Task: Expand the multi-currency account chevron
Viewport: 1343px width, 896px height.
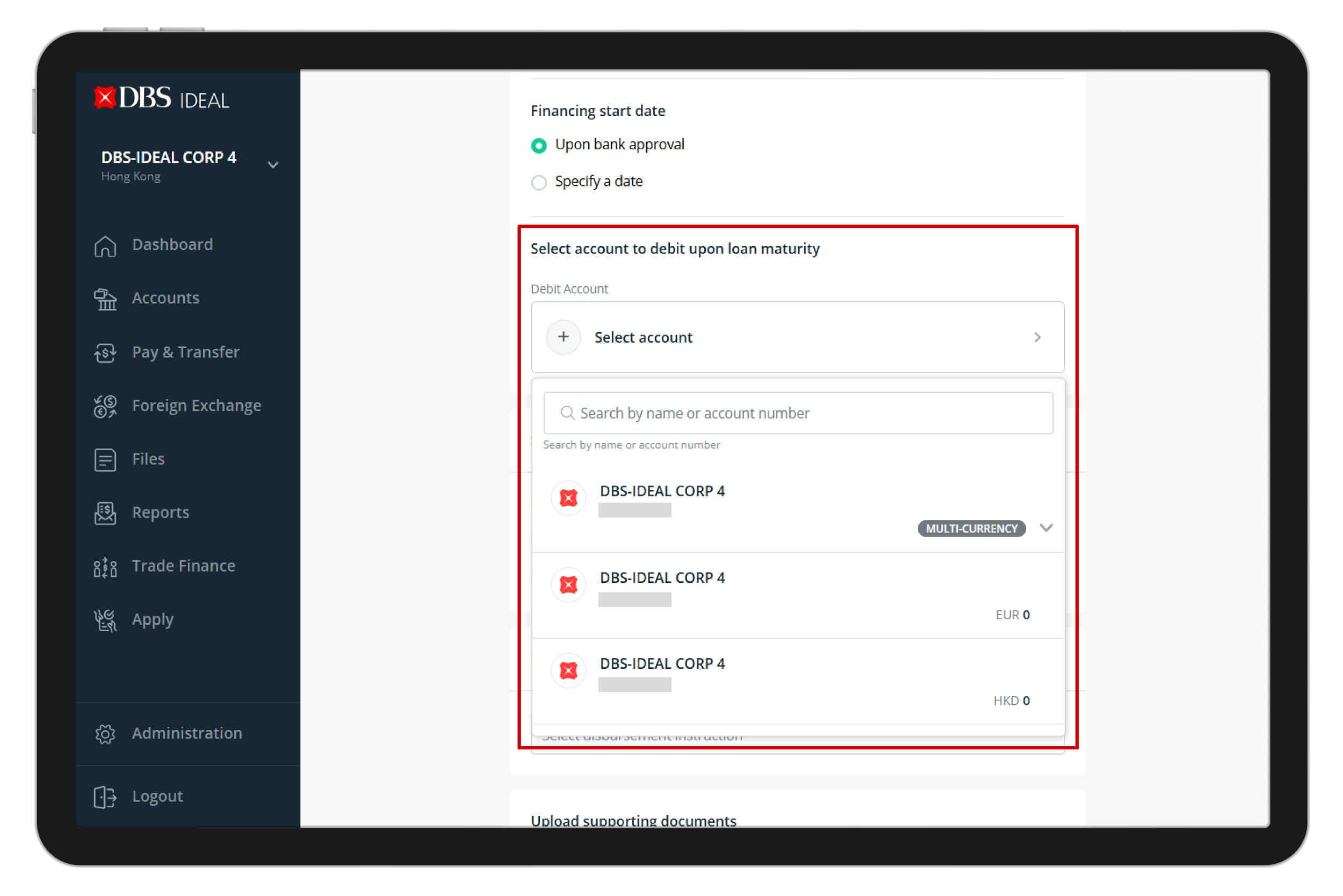Action: (x=1046, y=528)
